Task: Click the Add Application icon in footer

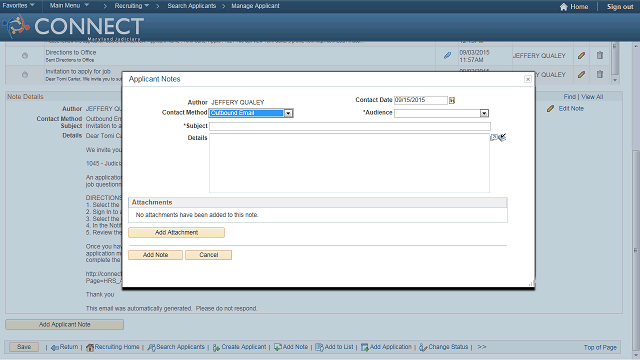Action: [364, 347]
